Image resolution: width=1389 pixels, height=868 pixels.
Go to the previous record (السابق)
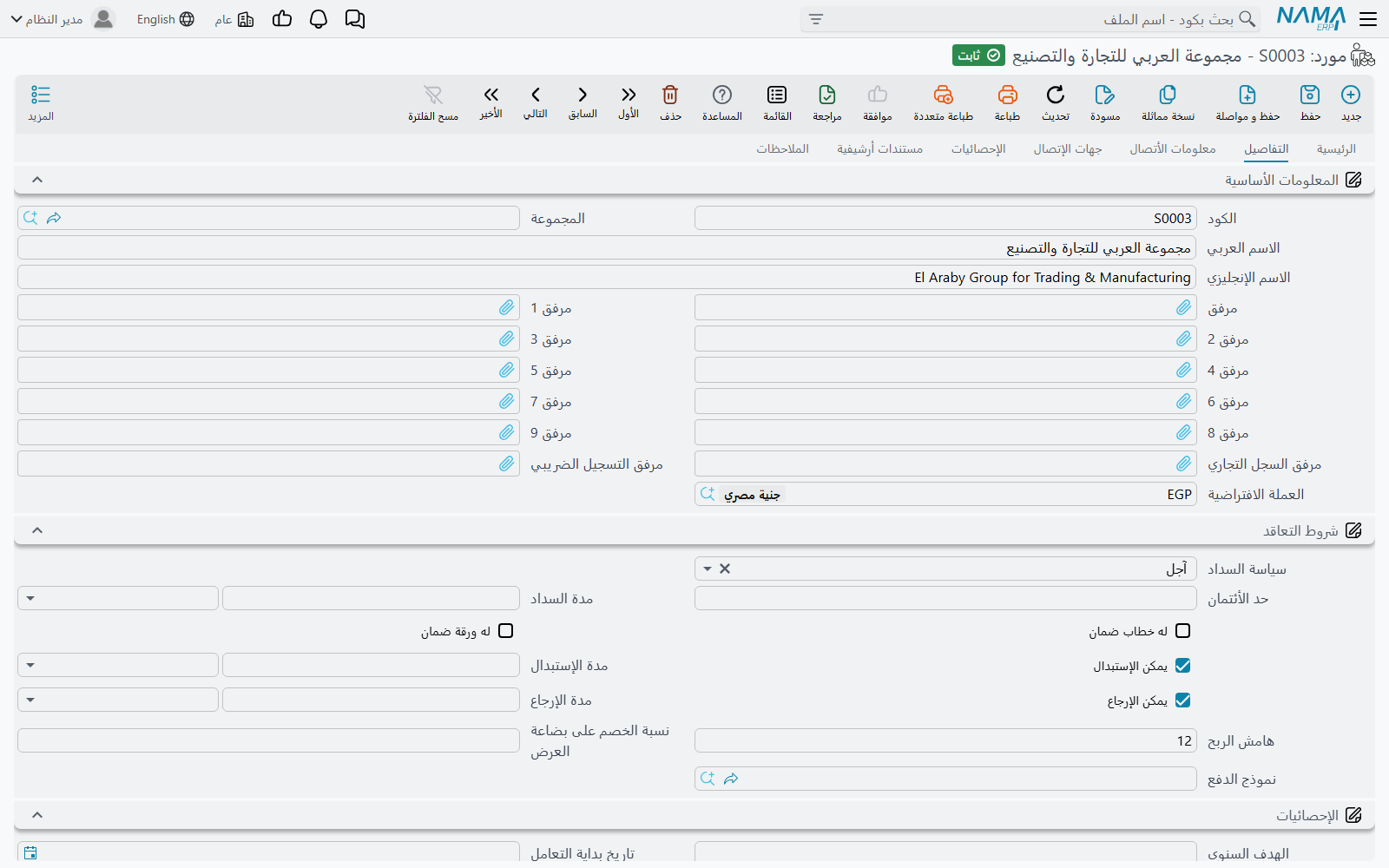tap(583, 95)
